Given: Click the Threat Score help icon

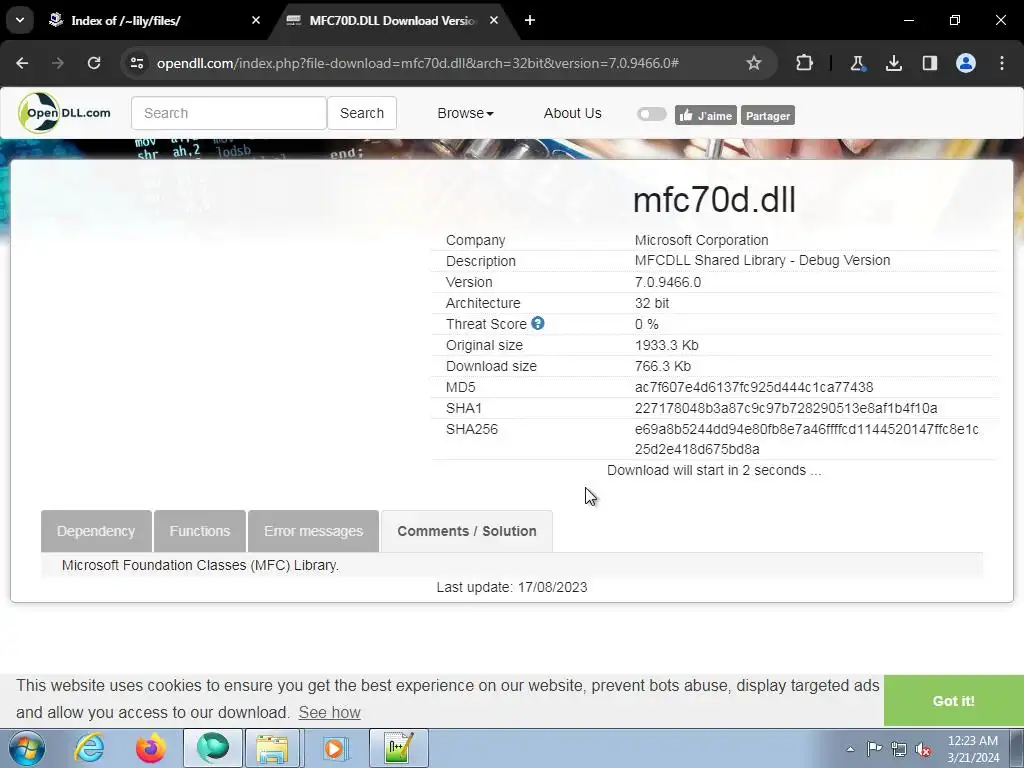Looking at the screenshot, I should point(537,323).
